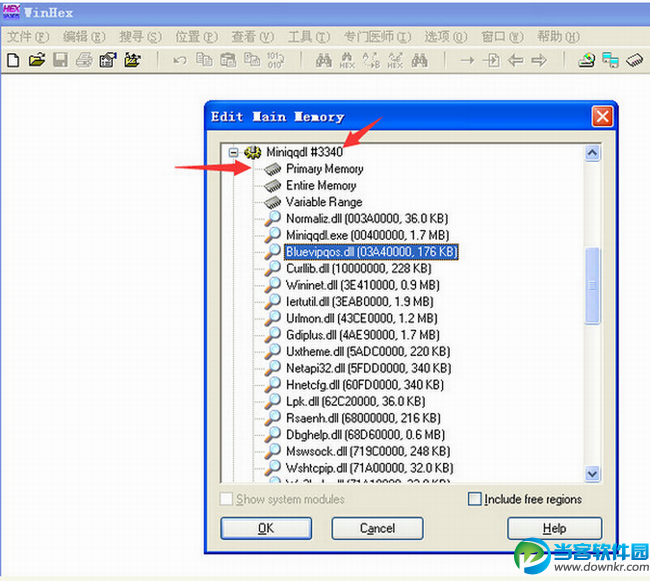Click the Save floppy disk toolbar icon
Image resolution: width=650 pixels, height=581 pixels.
pyautogui.click(x=60, y=61)
